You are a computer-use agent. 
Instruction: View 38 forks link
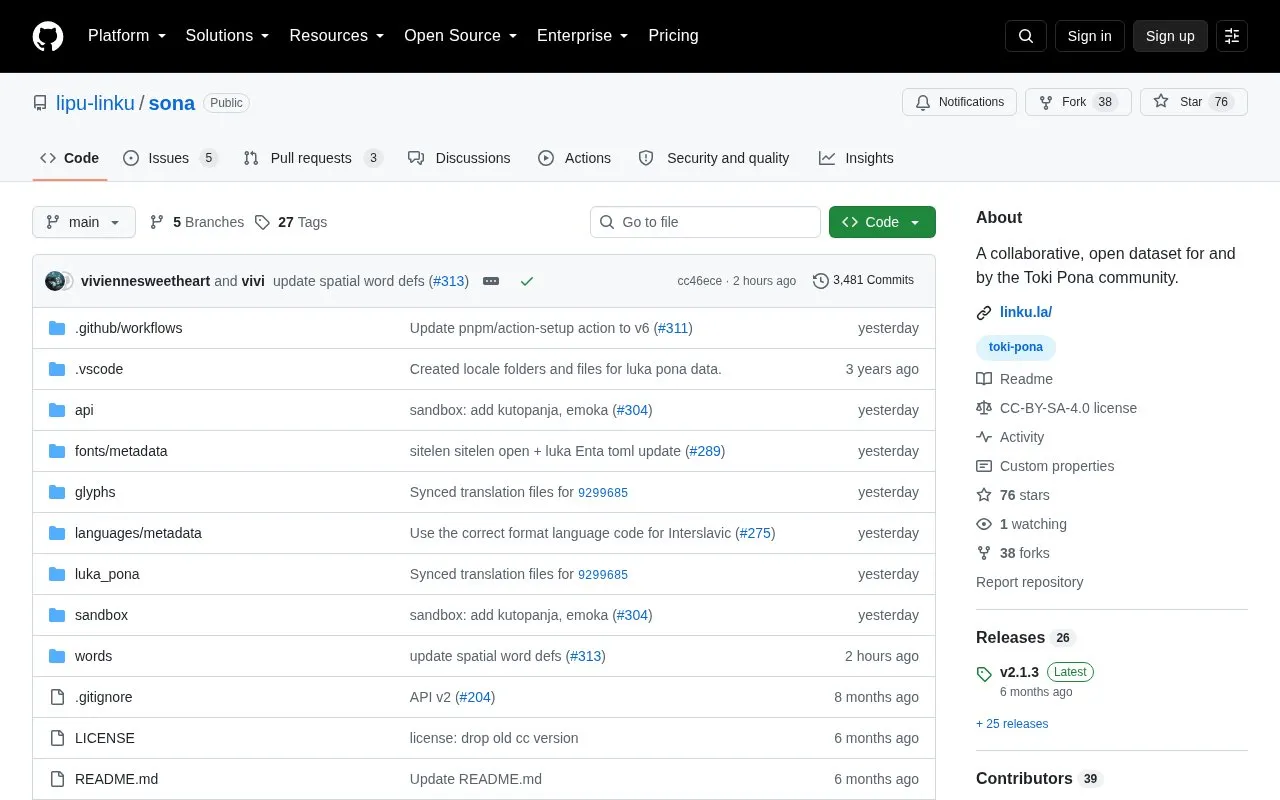tap(1013, 553)
